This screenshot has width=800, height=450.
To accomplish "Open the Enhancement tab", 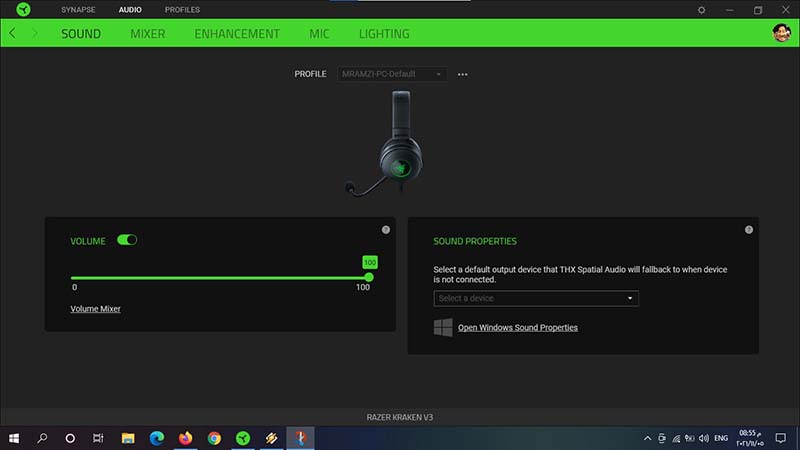I will click(x=237, y=34).
